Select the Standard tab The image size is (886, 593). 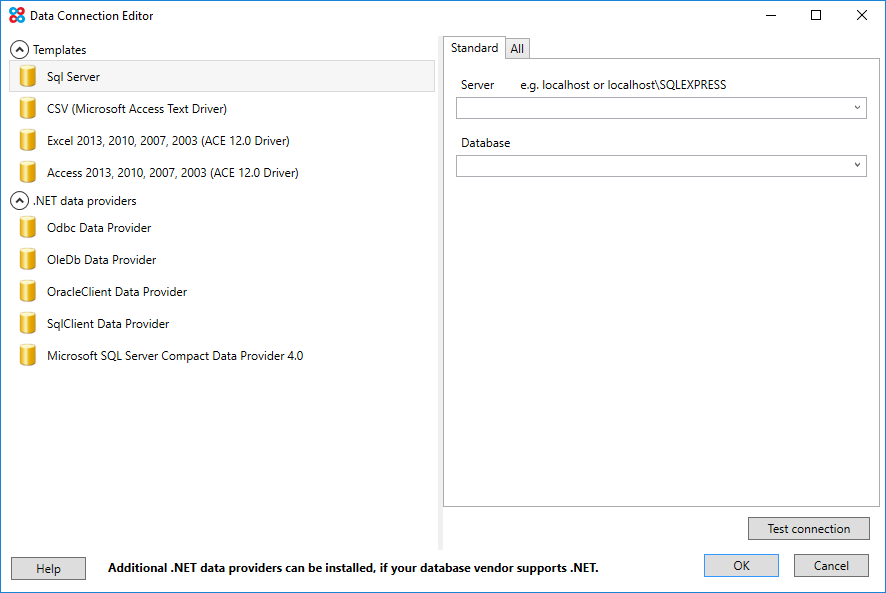tap(474, 47)
